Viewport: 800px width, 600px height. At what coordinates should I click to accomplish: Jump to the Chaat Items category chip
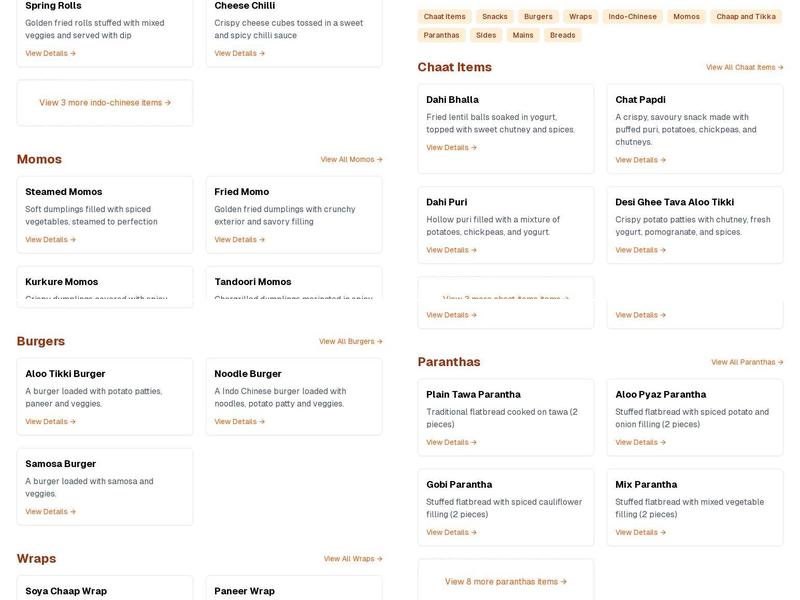tap(444, 17)
